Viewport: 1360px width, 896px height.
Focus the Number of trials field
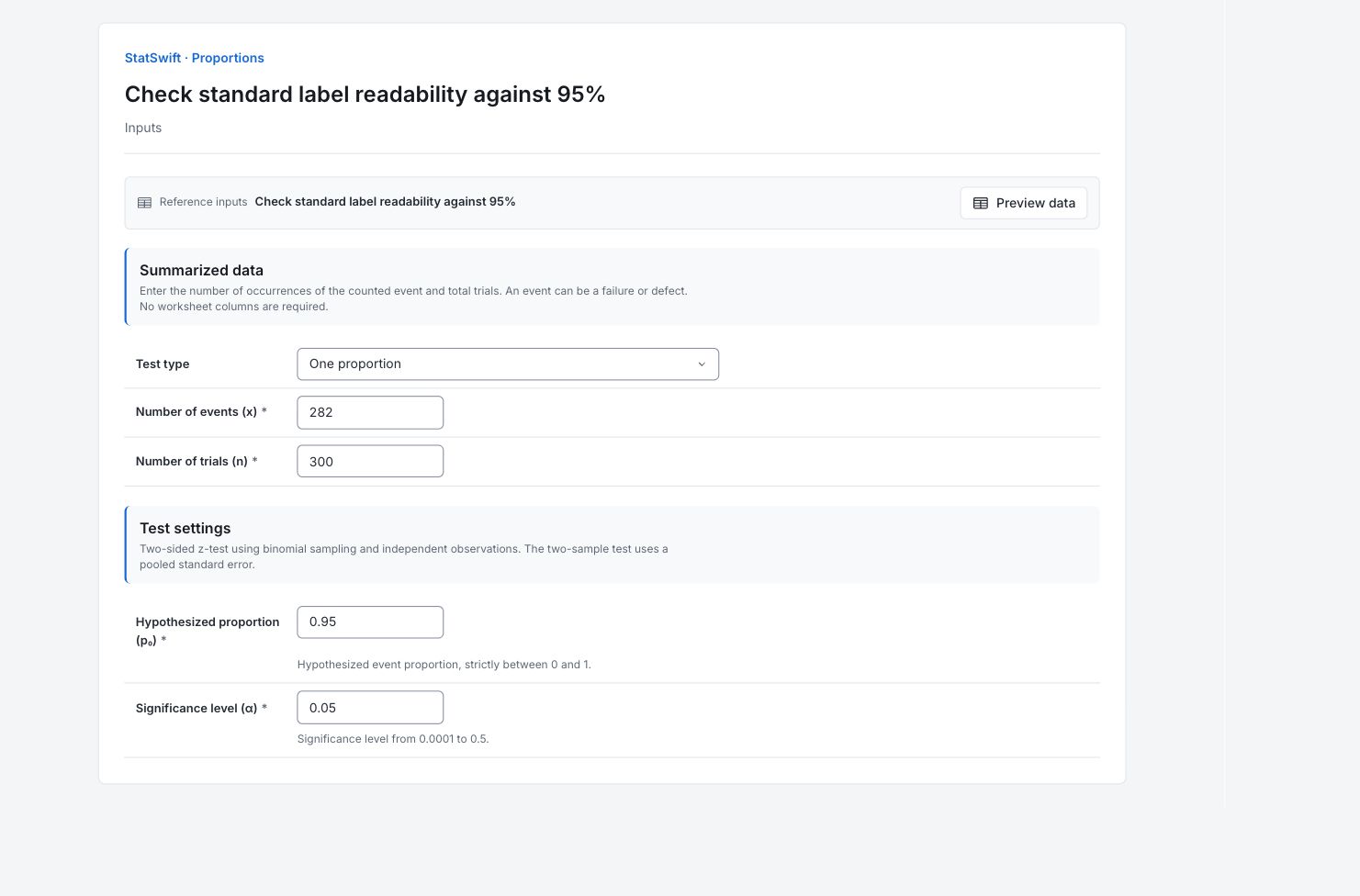(370, 461)
